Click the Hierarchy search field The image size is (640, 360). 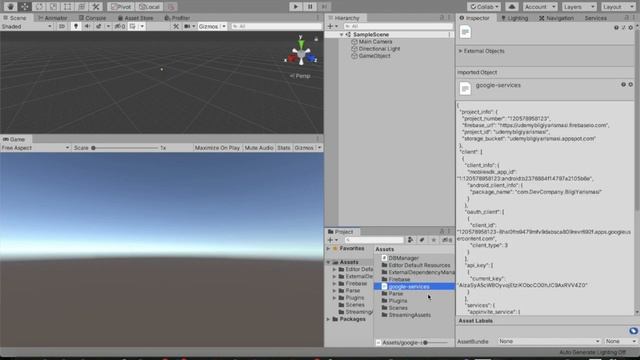tap(398, 26)
